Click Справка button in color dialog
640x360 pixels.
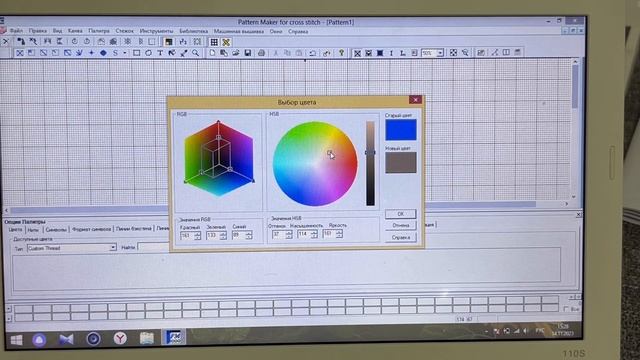pyautogui.click(x=400, y=237)
